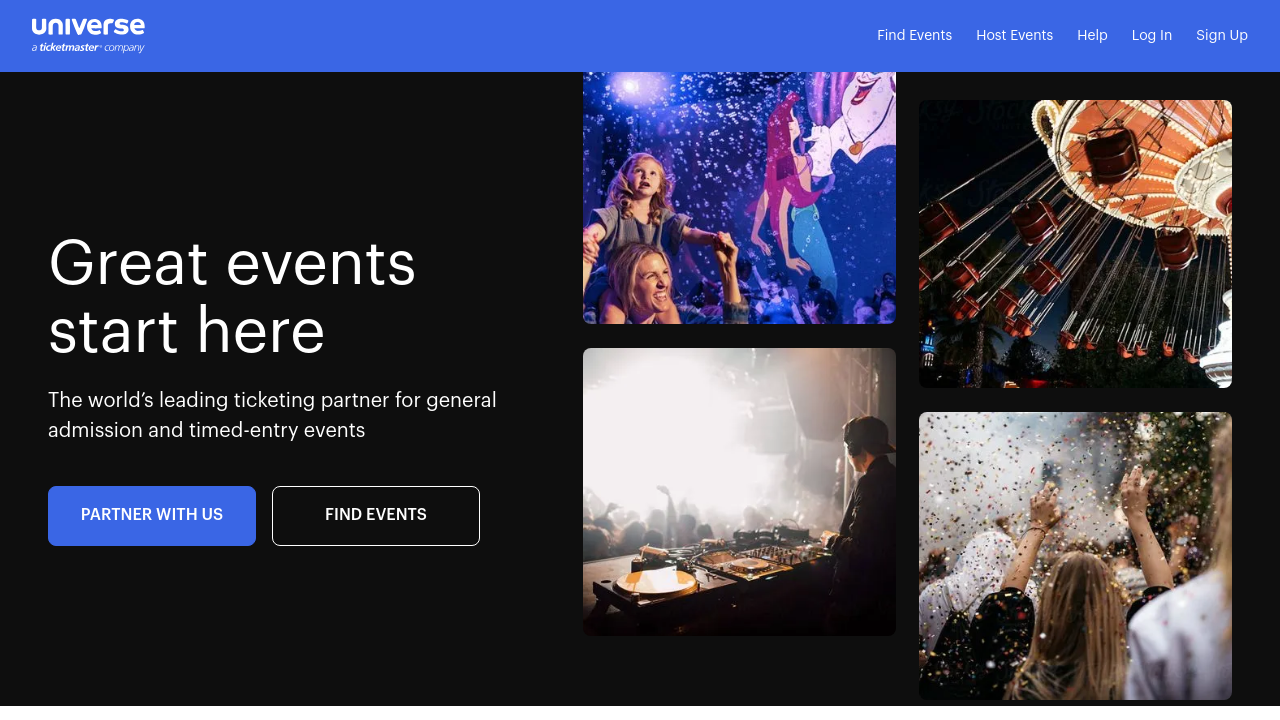Open the confetti crowd celebration photo

point(1075,556)
